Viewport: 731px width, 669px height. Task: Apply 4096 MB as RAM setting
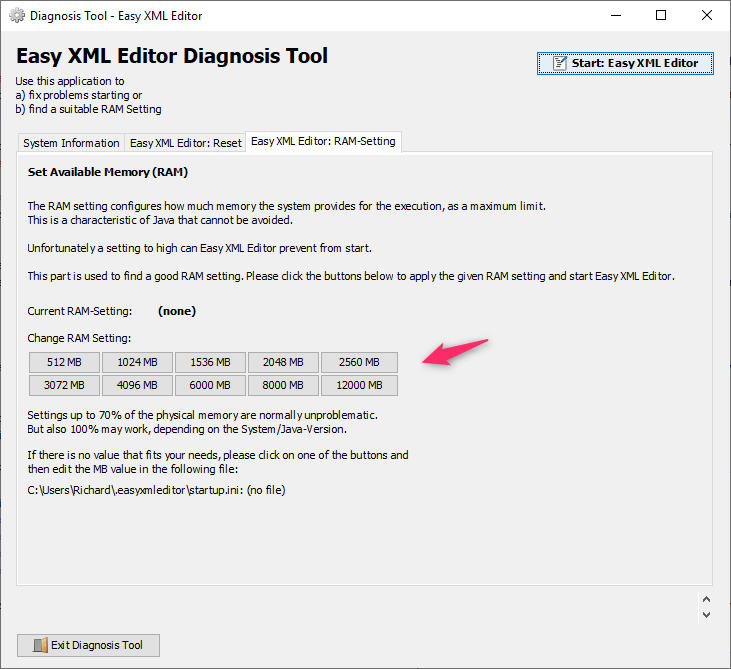click(136, 385)
